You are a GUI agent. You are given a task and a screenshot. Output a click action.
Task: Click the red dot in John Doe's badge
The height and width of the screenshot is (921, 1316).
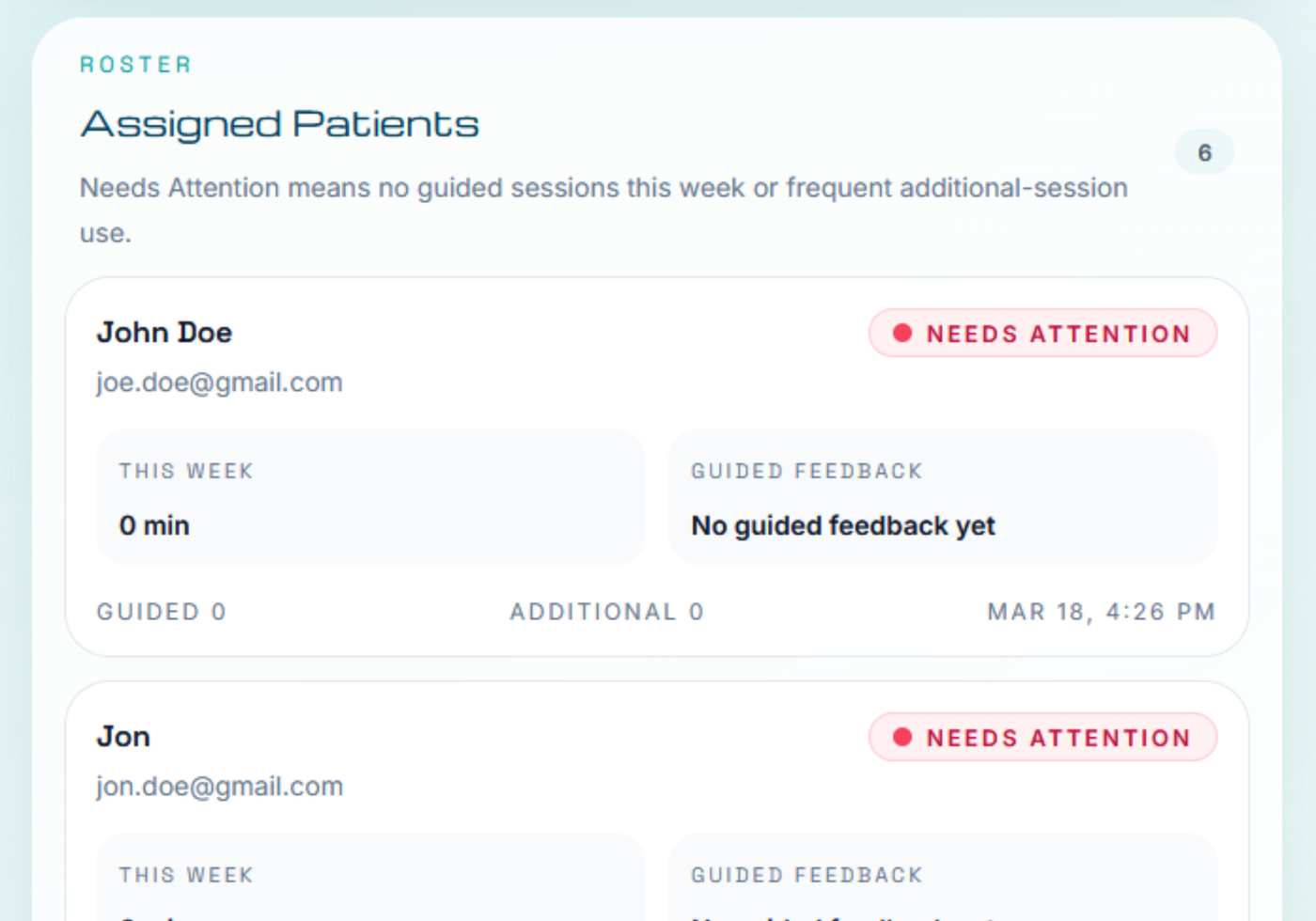pos(902,334)
